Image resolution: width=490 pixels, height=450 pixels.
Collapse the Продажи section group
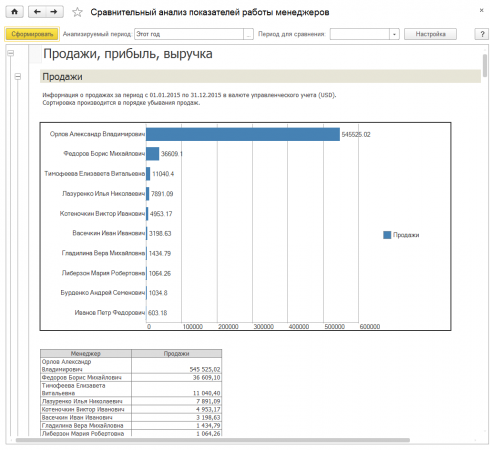(x=18, y=77)
